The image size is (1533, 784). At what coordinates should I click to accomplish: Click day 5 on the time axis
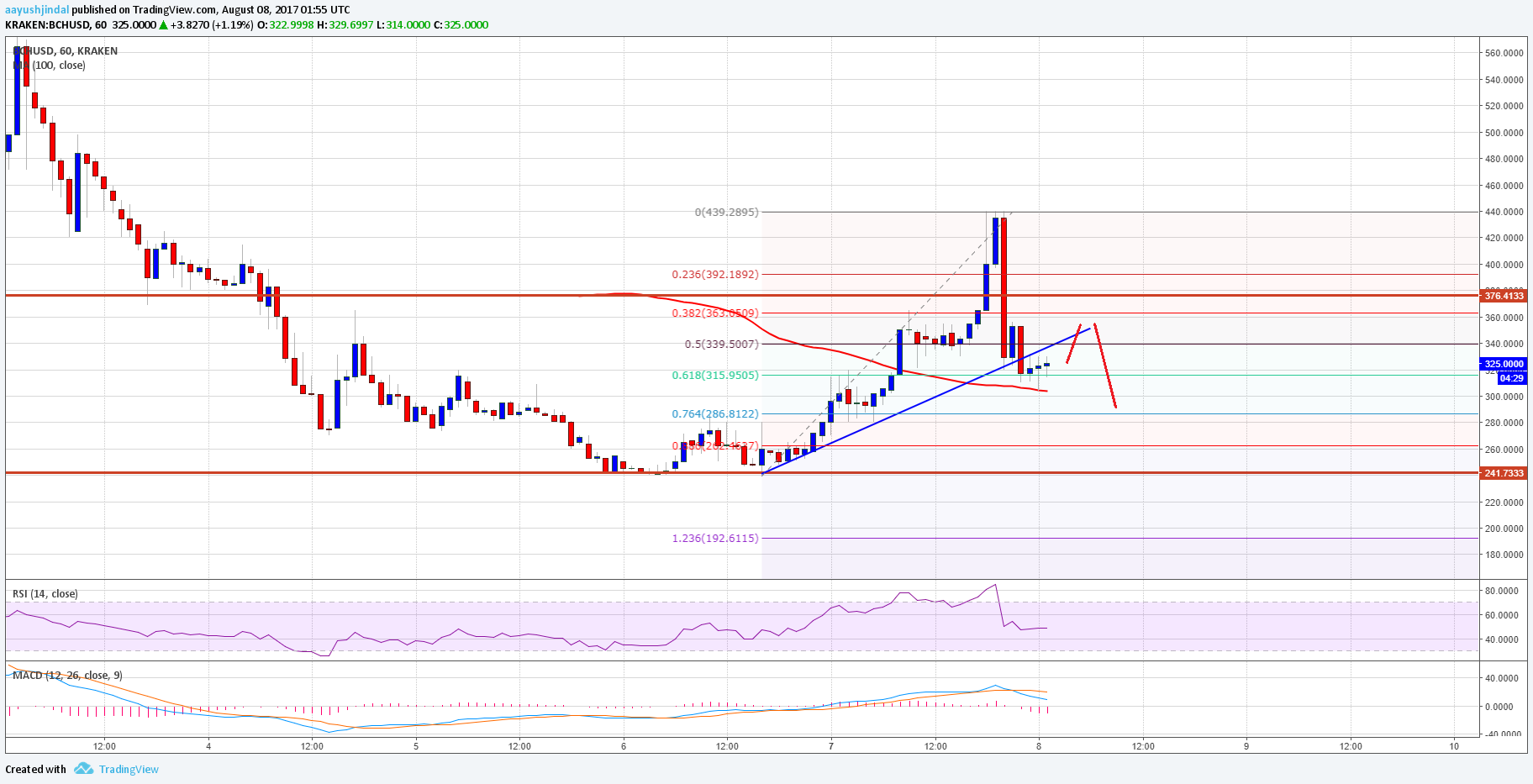416,746
